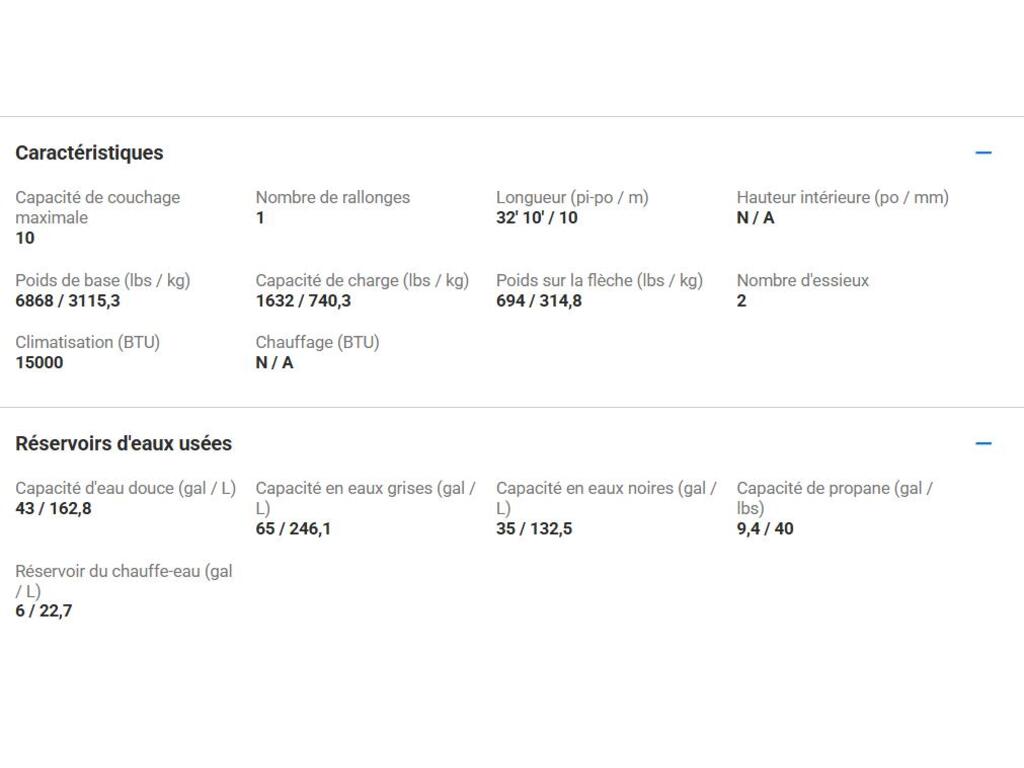The height and width of the screenshot is (768, 1024).
Task: Collapse the Réservoirs d'eaux usées minus icon
Action: 983,443
